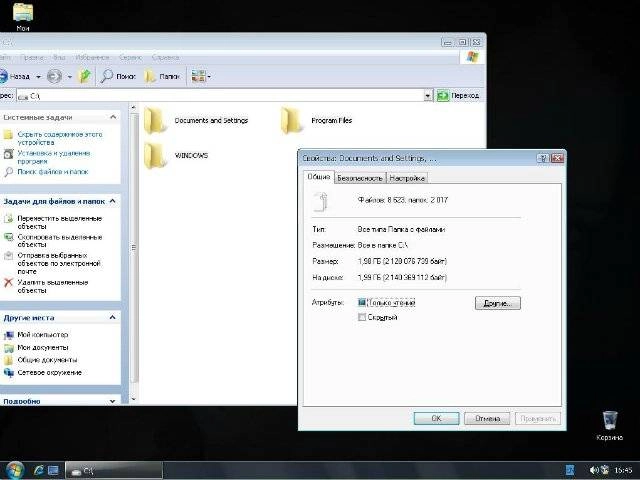Viewport: 640px width, 480px height.
Task: Click the Views icon in toolbar
Action: pos(198,76)
